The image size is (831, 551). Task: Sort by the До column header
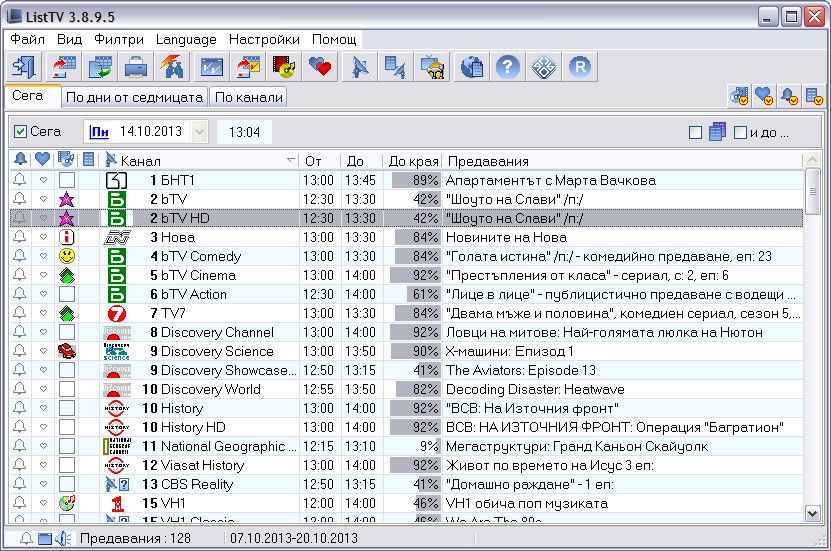click(x=360, y=161)
